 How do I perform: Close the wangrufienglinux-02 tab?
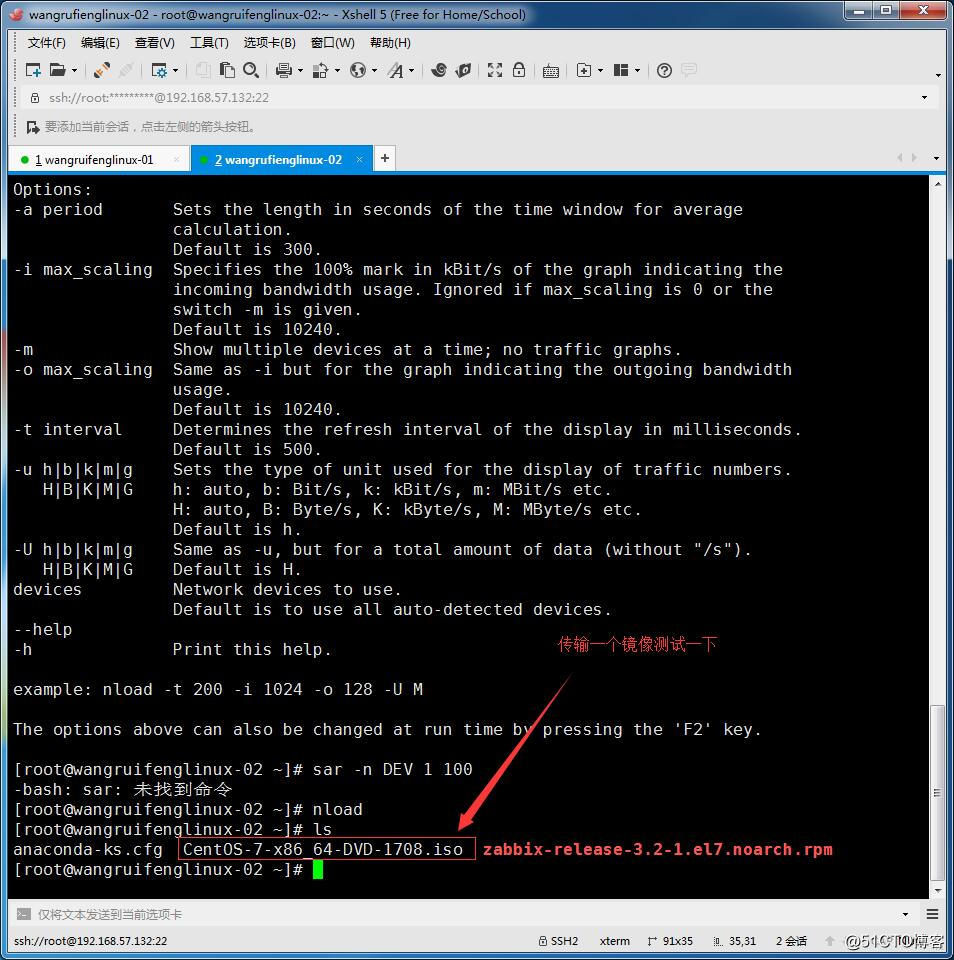click(x=359, y=160)
